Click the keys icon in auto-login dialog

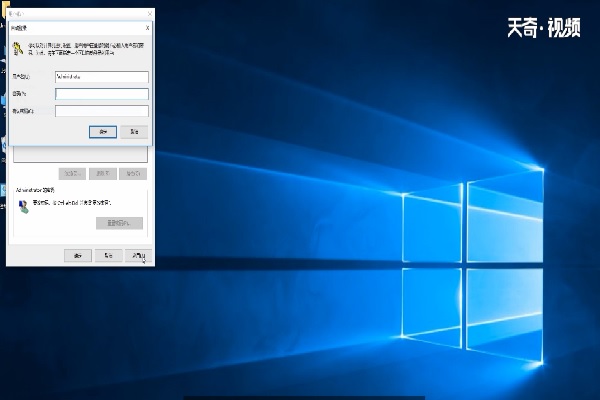[18, 49]
